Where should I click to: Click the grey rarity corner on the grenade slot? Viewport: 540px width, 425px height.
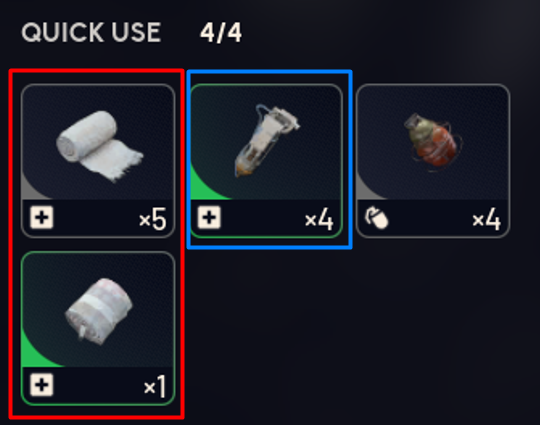(x=367, y=189)
